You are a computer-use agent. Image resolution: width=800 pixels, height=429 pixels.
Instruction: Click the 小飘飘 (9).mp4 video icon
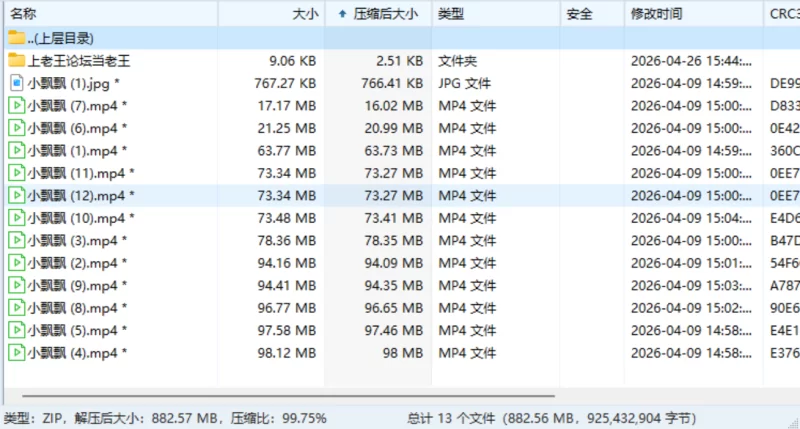[16, 285]
